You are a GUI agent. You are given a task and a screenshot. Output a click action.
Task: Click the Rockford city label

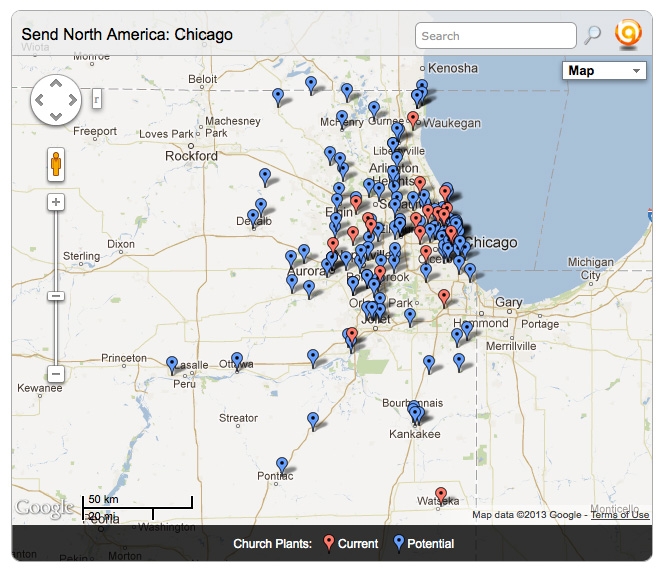[191, 156]
